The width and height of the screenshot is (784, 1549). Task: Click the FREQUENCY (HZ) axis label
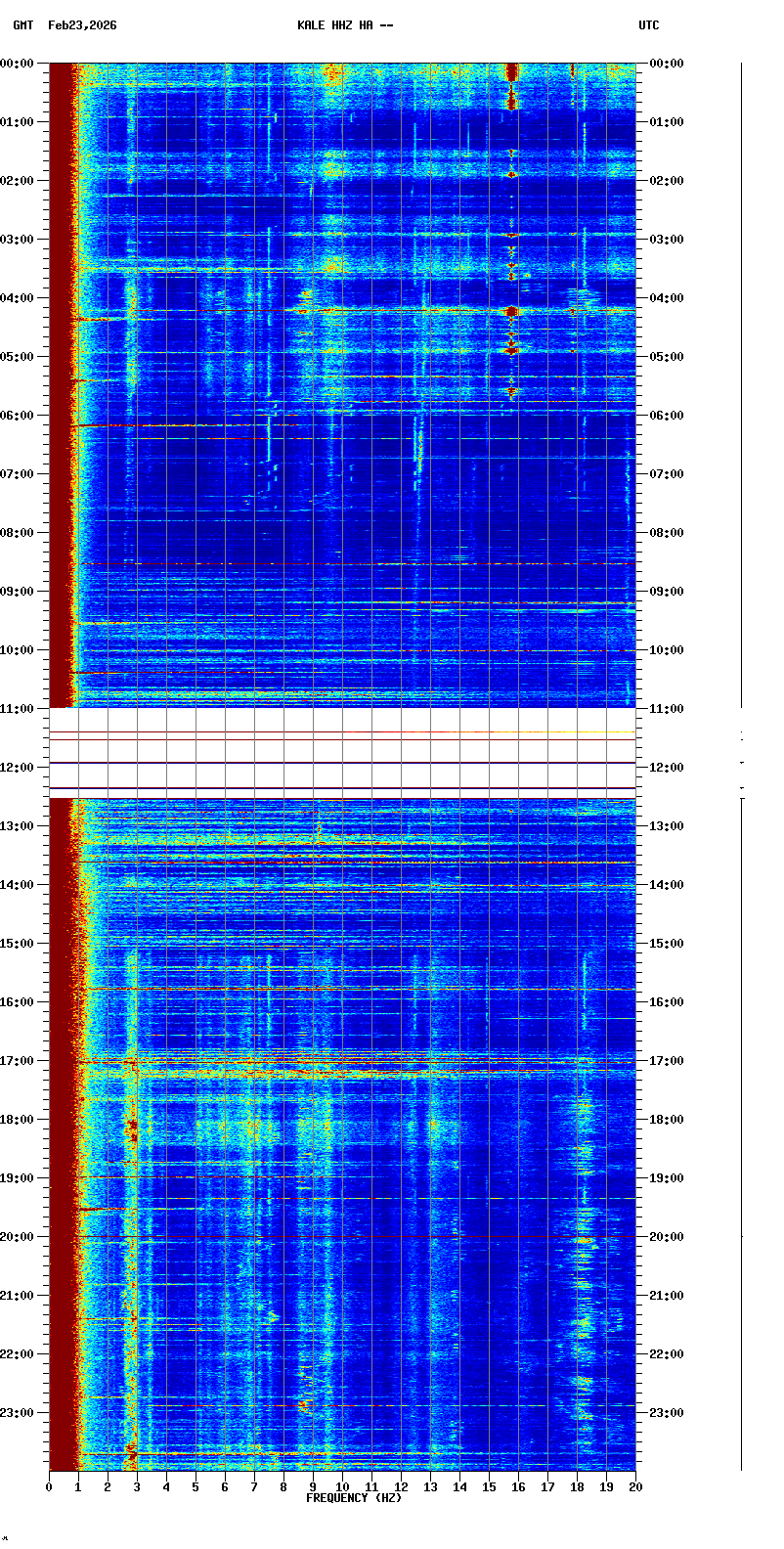pyautogui.click(x=354, y=1498)
